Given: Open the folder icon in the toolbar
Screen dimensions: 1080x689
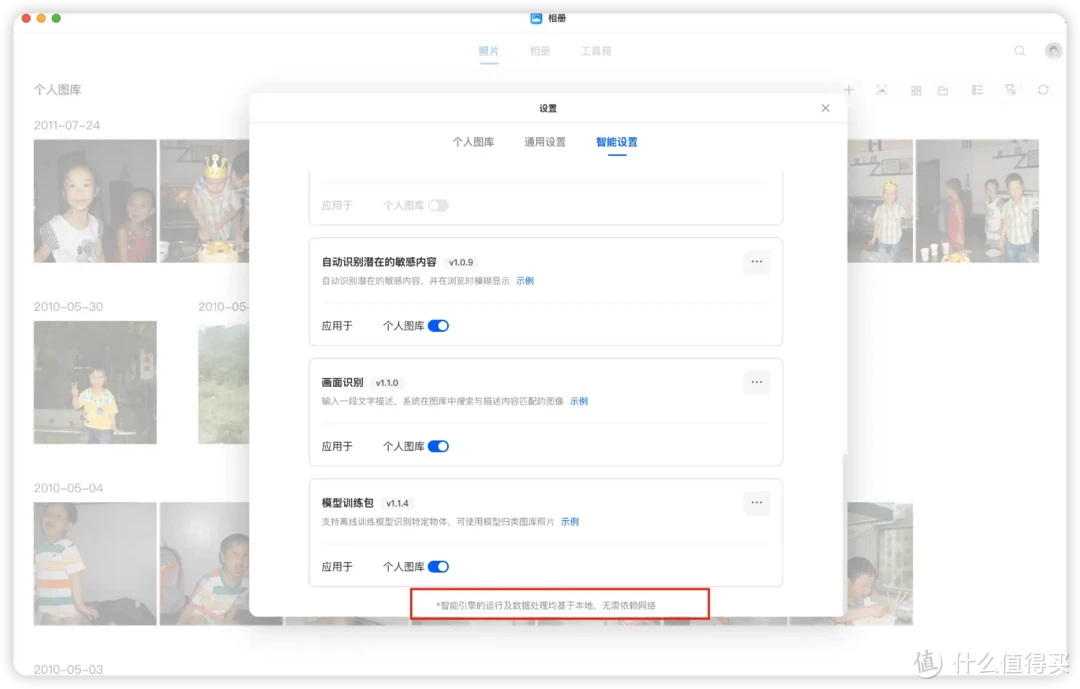Looking at the screenshot, I should pos(943,89).
